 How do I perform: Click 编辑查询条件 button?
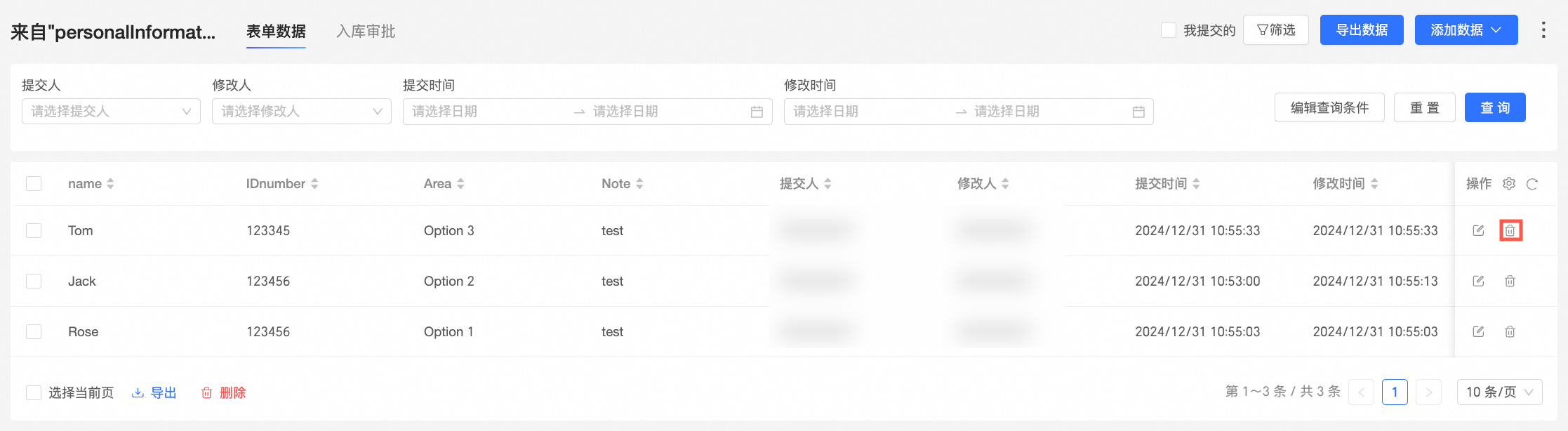coord(1329,107)
